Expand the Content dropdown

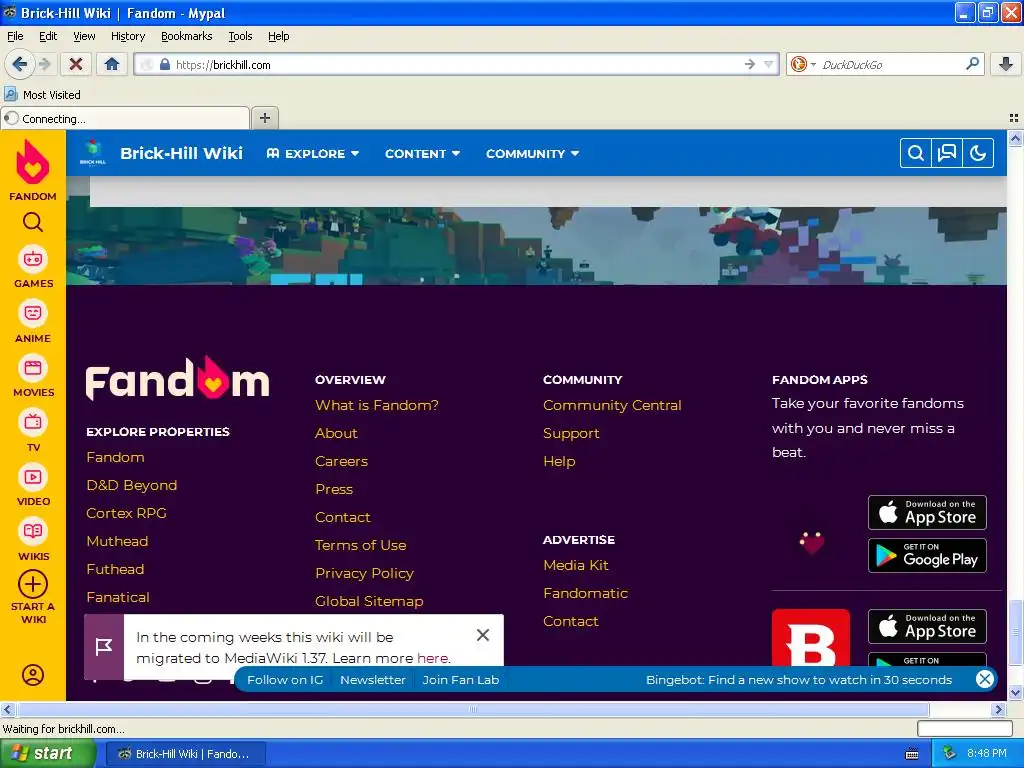coord(423,153)
